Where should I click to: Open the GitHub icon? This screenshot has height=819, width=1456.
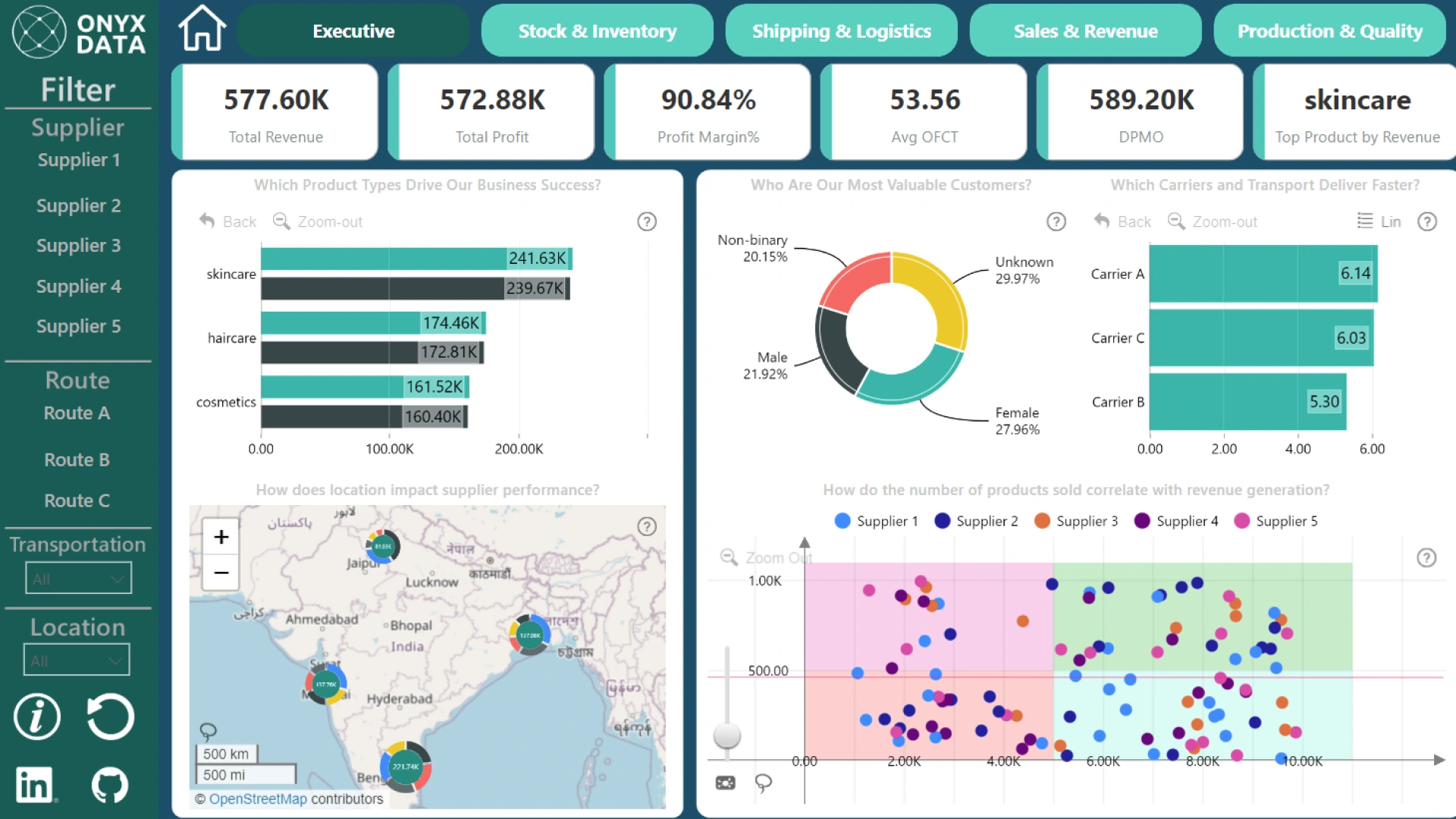click(x=110, y=784)
